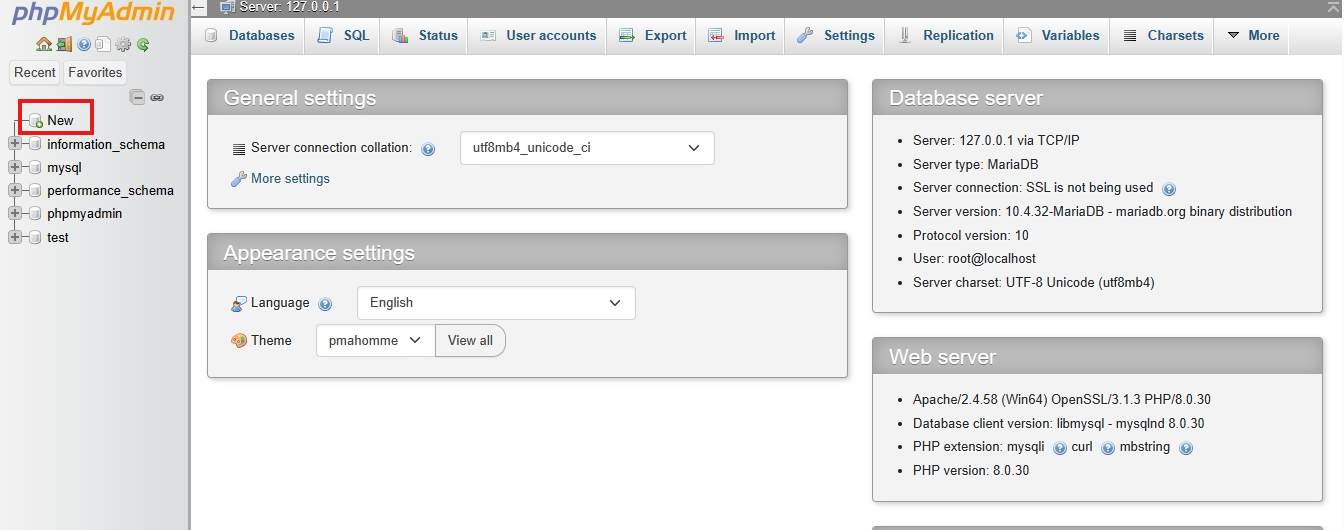
Task: Expand the phpmyadmin tree node
Action: coord(14,213)
